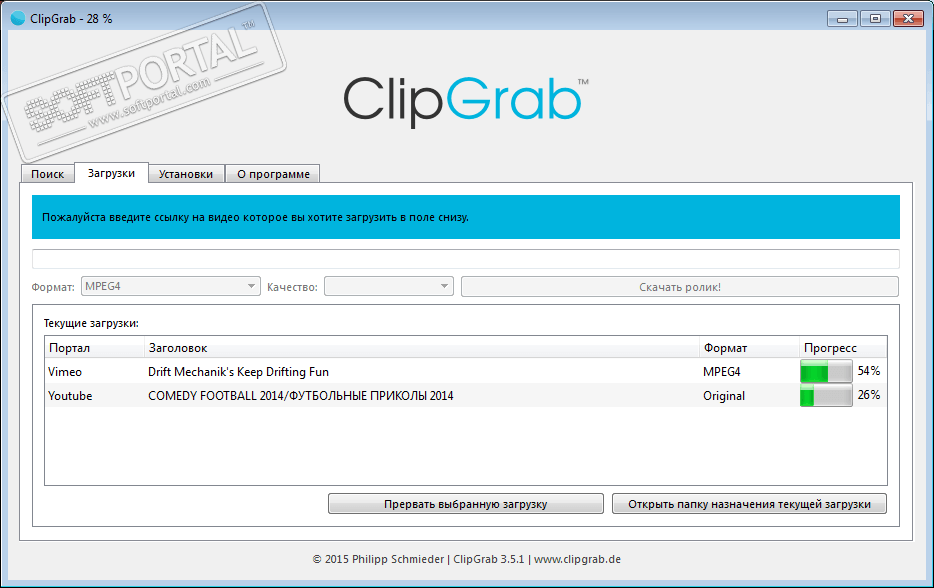Select the Youtube download row
Image resolution: width=934 pixels, height=588 pixels.
coord(465,395)
